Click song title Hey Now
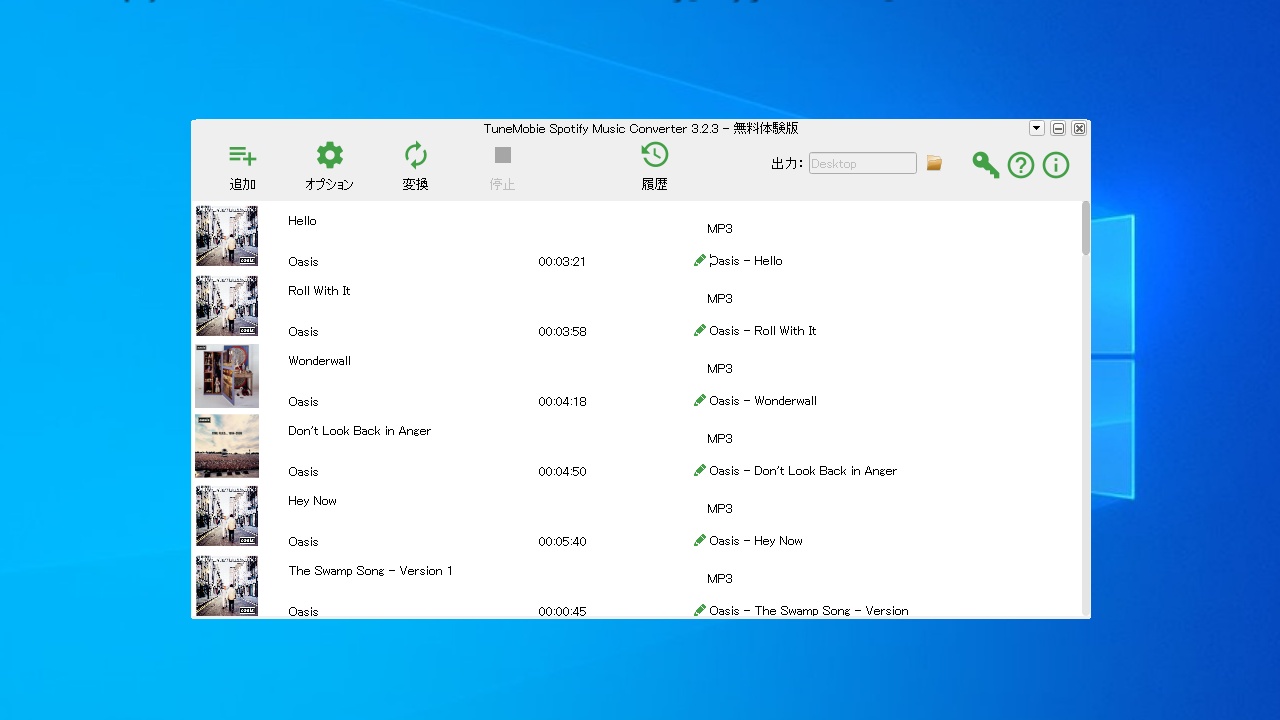 (312, 501)
